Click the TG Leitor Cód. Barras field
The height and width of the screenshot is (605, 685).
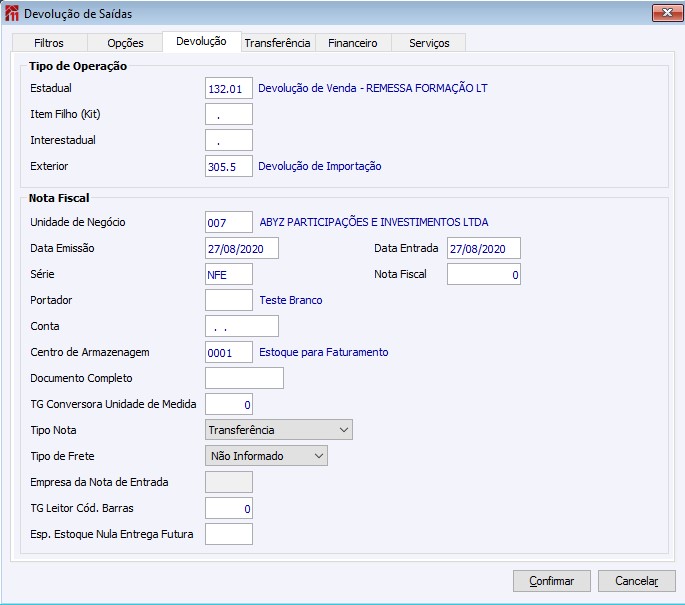click(229, 508)
